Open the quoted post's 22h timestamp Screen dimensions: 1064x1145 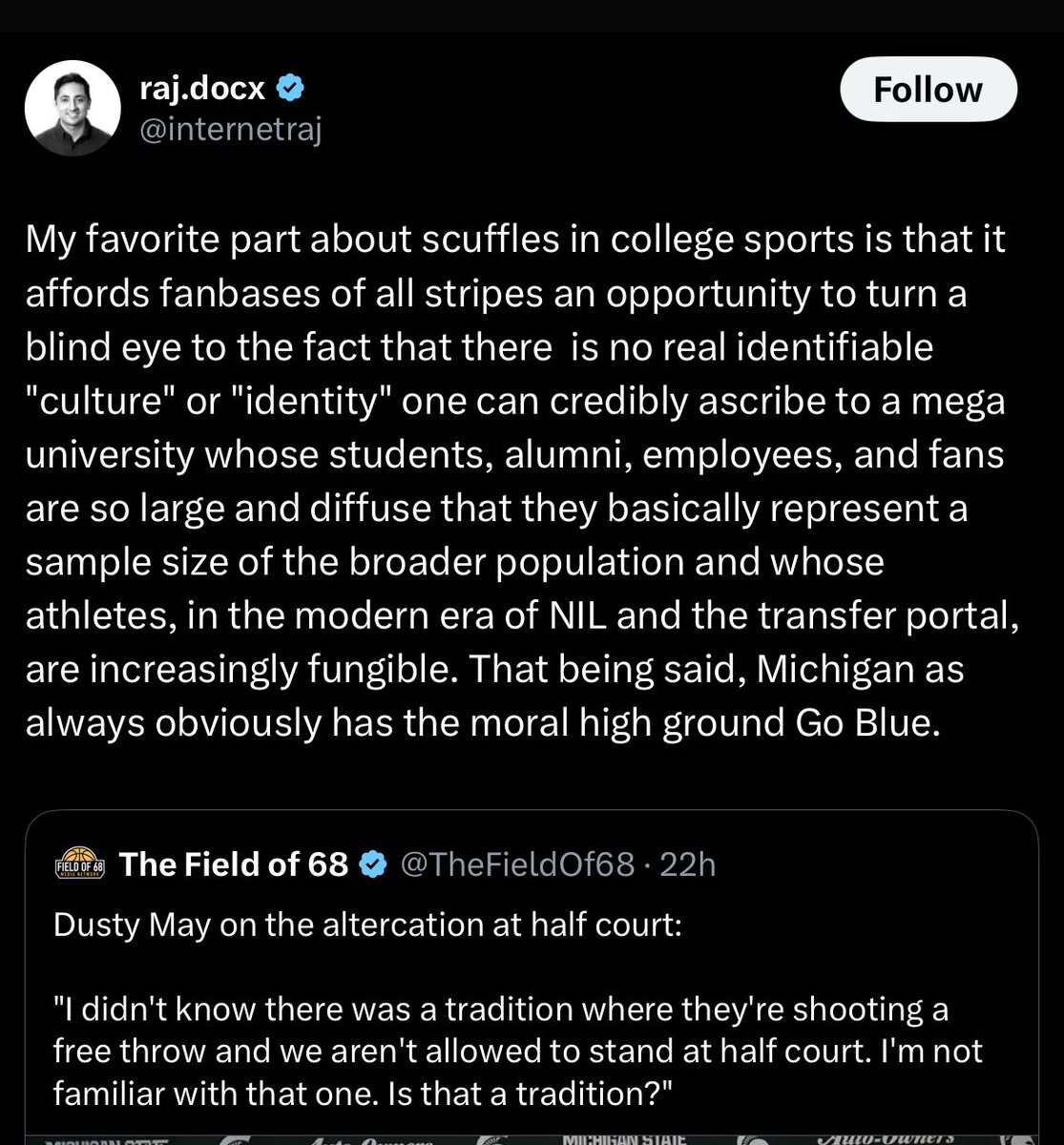pos(687,864)
